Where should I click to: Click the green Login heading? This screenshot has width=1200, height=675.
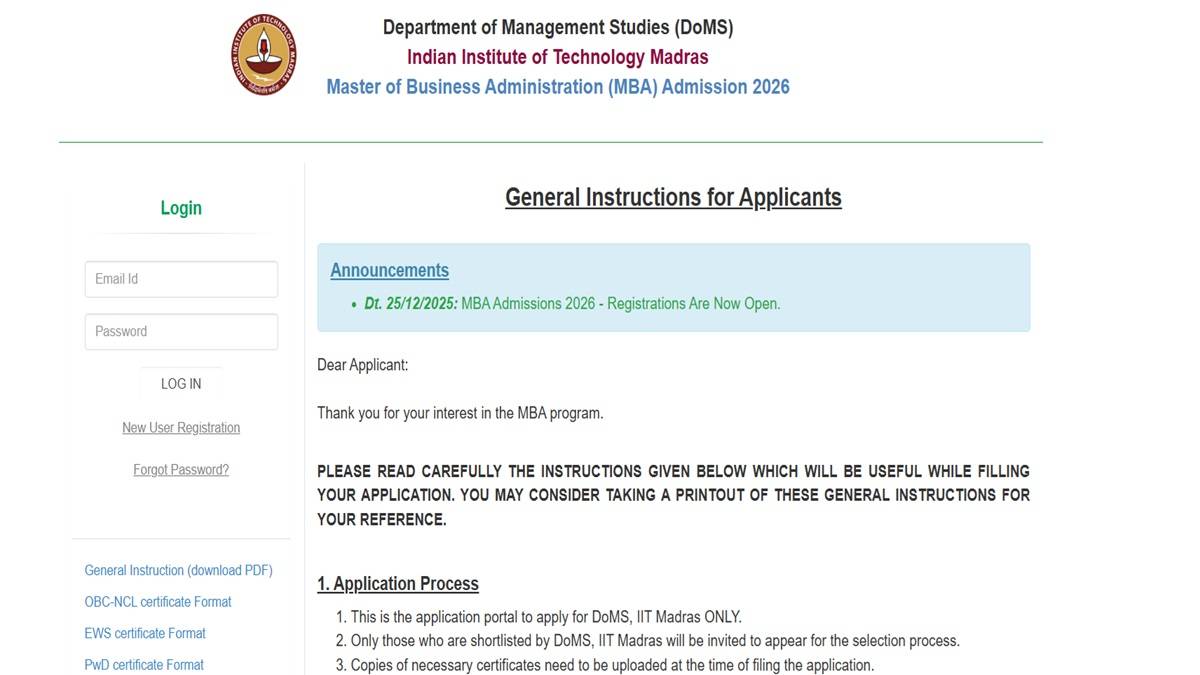tap(181, 208)
